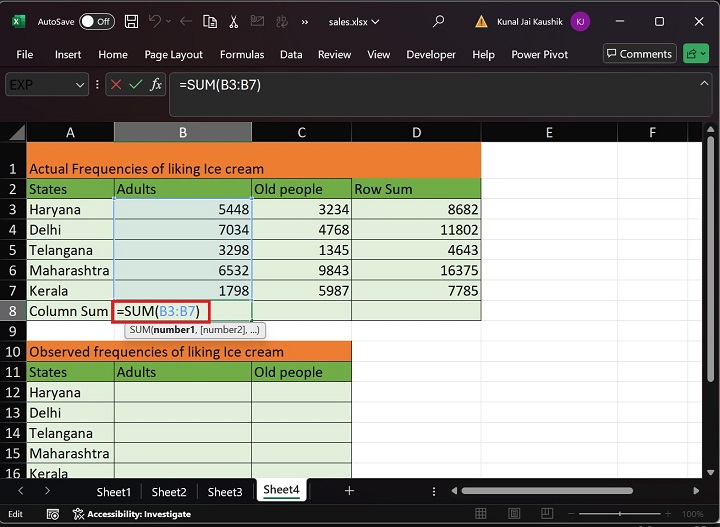
Task: Open the Formulas ribbon tab
Action: click(242, 54)
